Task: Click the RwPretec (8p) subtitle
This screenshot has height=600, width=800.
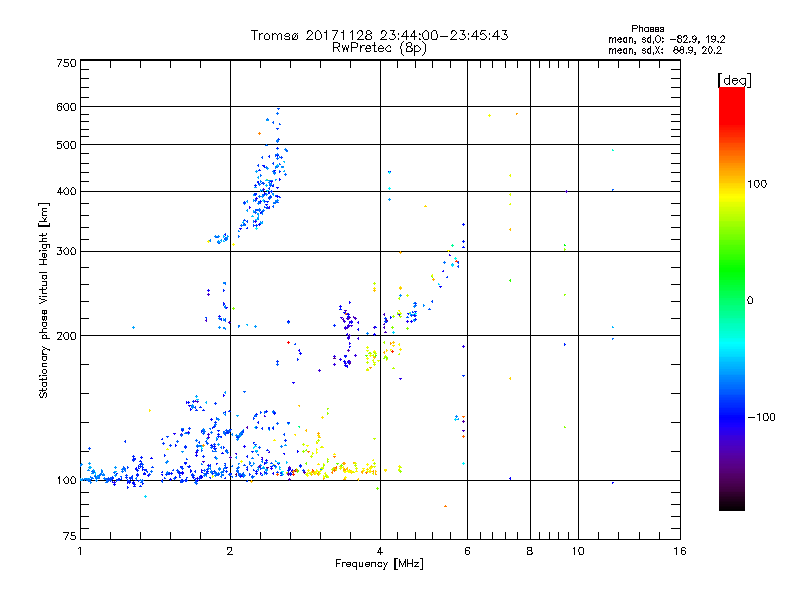Action: 379,47
